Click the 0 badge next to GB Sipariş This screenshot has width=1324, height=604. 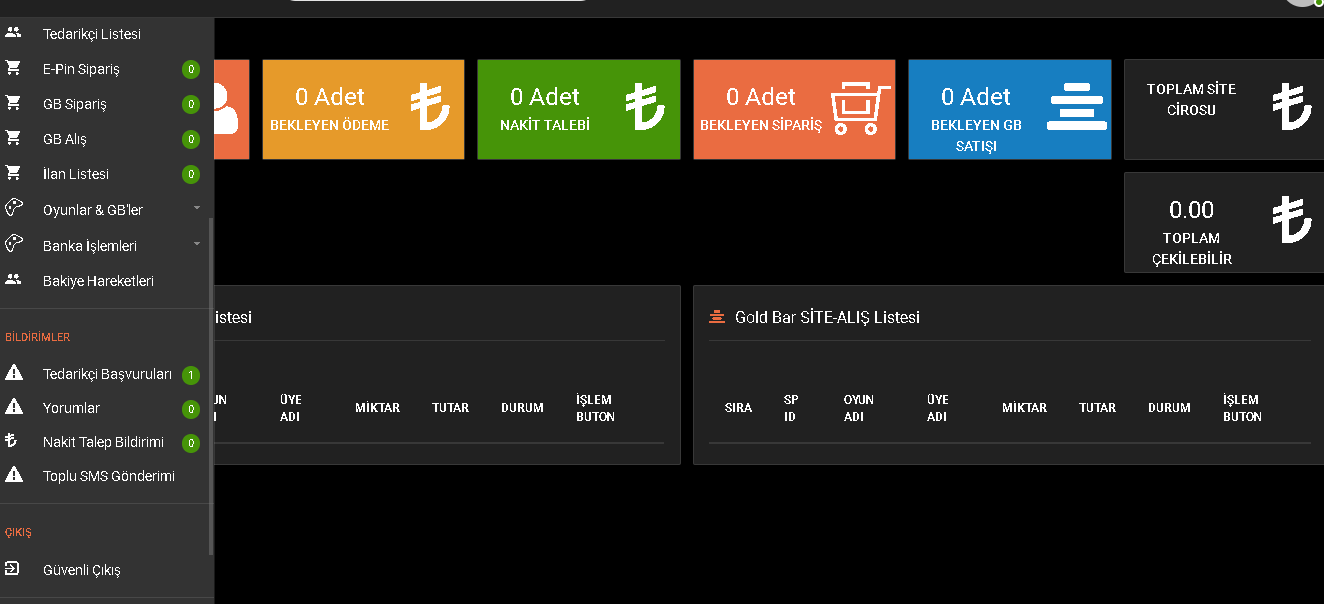click(191, 105)
